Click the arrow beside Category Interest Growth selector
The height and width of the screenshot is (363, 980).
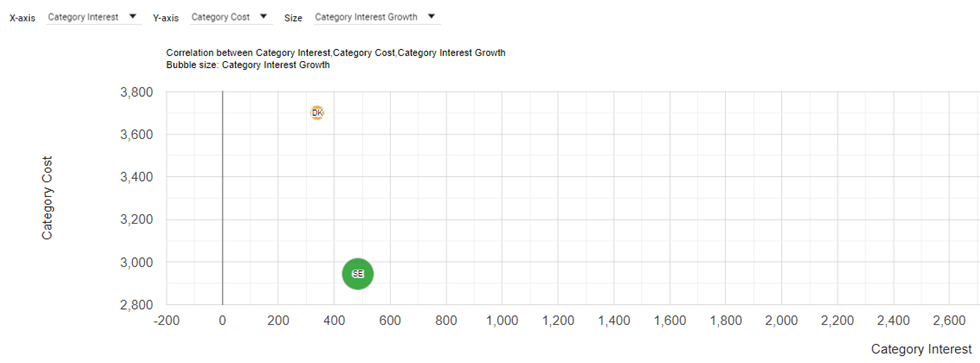pos(431,17)
